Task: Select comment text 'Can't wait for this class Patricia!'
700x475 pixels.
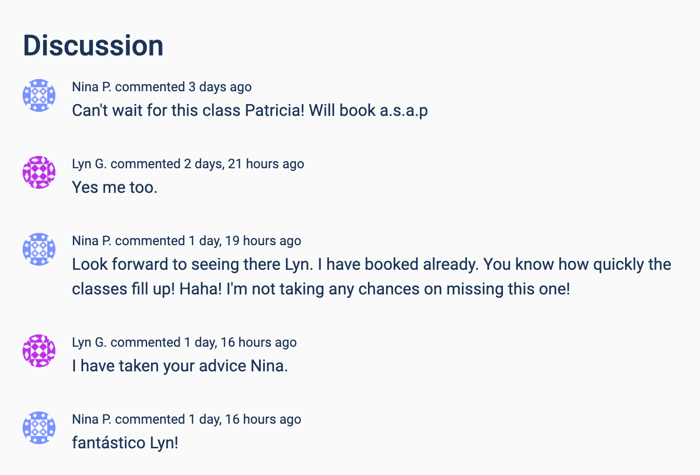Action: pyautogui.click(x=188, y=110)
